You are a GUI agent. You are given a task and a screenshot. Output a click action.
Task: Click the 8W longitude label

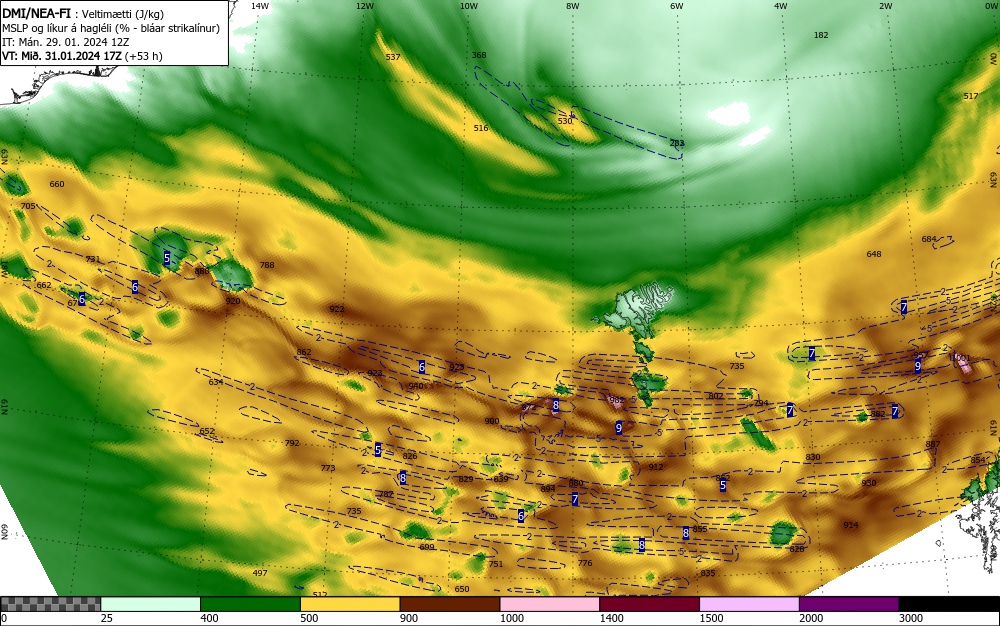coord(573,6)
